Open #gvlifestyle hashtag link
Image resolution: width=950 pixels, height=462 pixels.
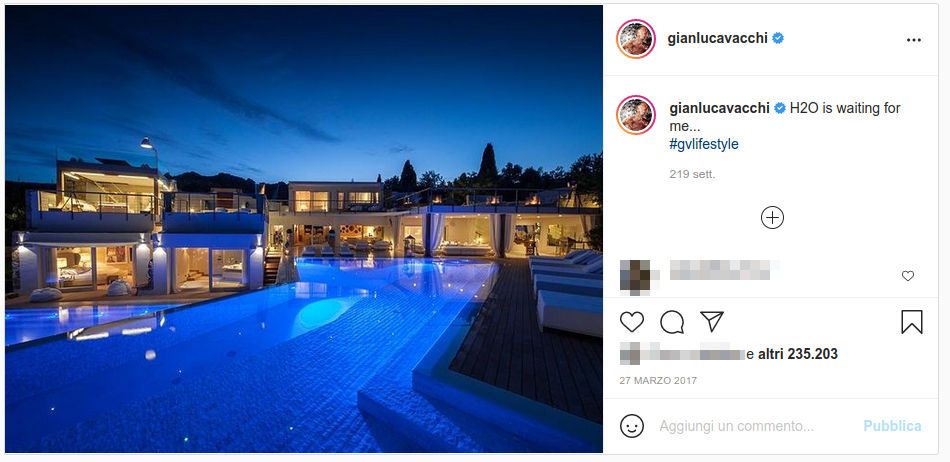click(x=704, y=145)
